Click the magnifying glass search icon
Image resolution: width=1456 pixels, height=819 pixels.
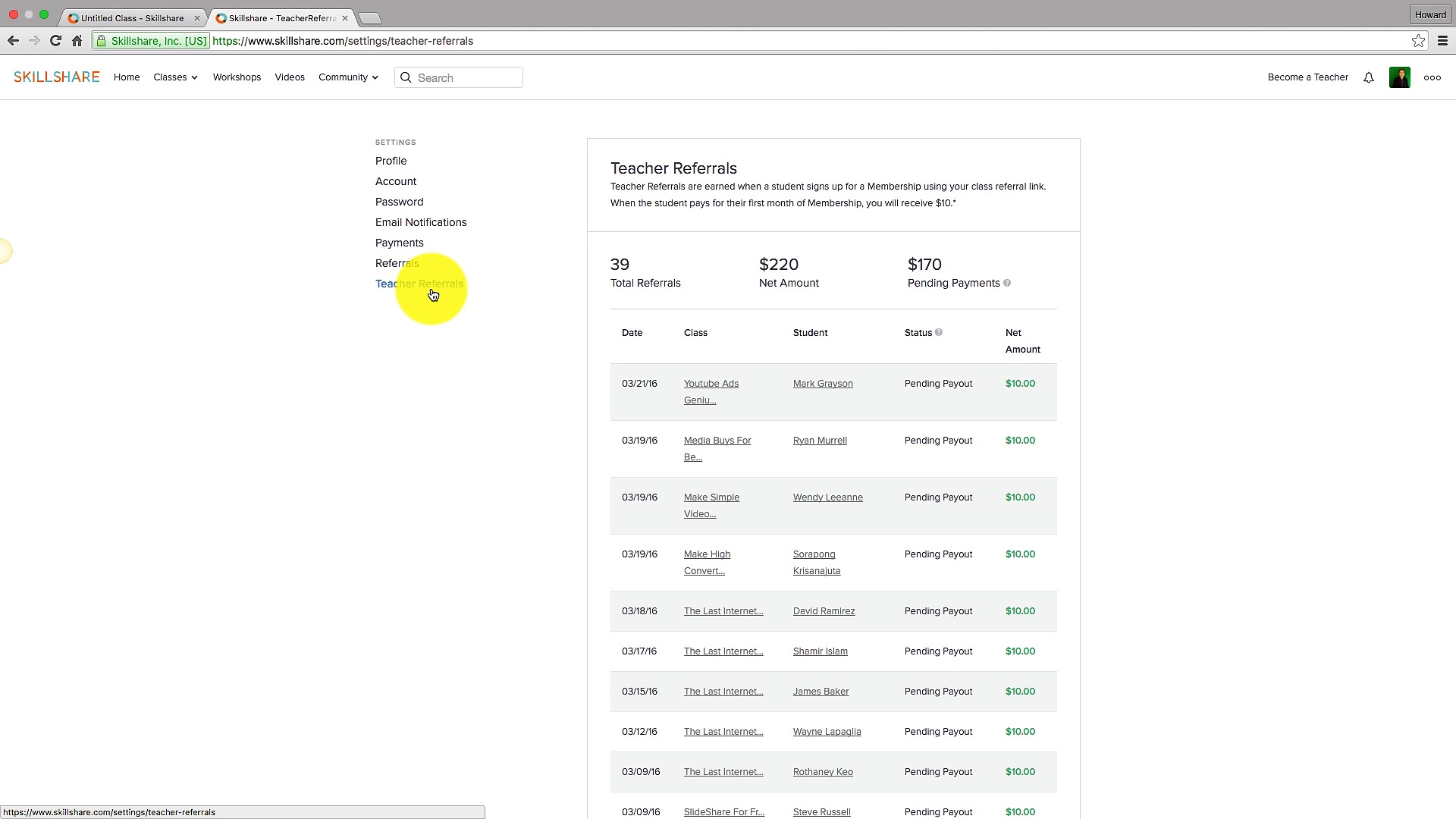coord(406,77)
